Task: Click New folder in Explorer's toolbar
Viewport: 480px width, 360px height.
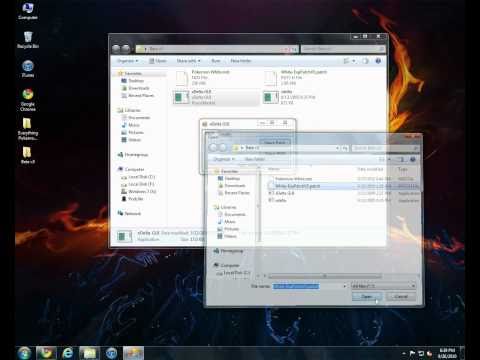Action: [240, 61]
